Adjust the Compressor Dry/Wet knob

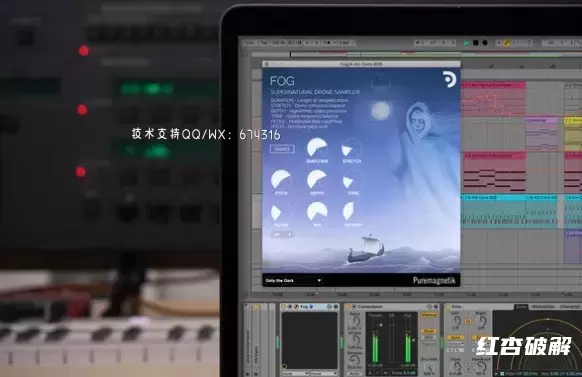tap(429, 367)
